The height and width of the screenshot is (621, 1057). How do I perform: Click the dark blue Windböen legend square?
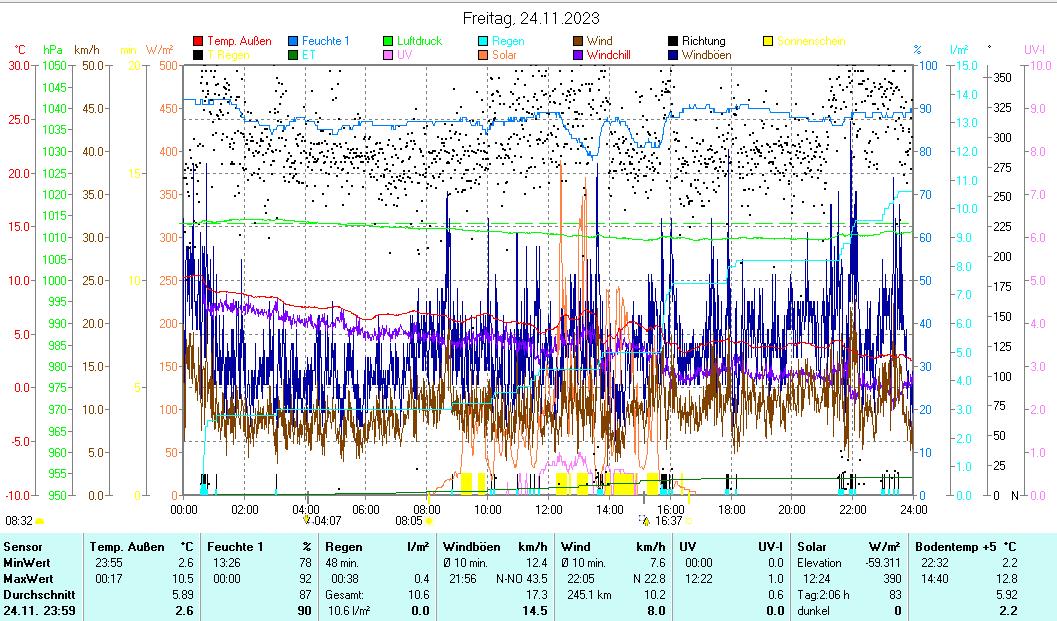point(673,56)
